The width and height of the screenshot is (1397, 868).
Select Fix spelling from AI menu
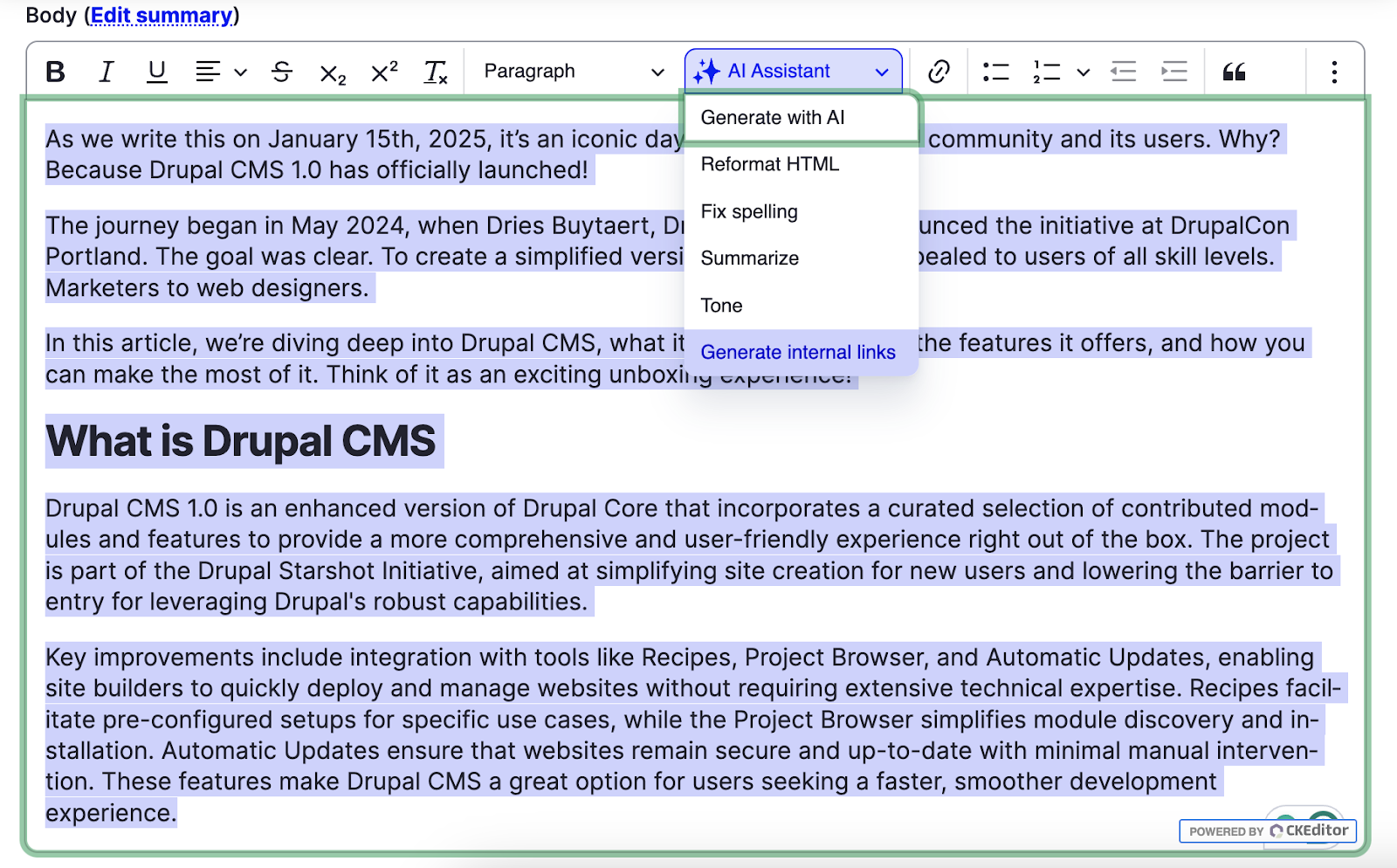pos(802,211)
